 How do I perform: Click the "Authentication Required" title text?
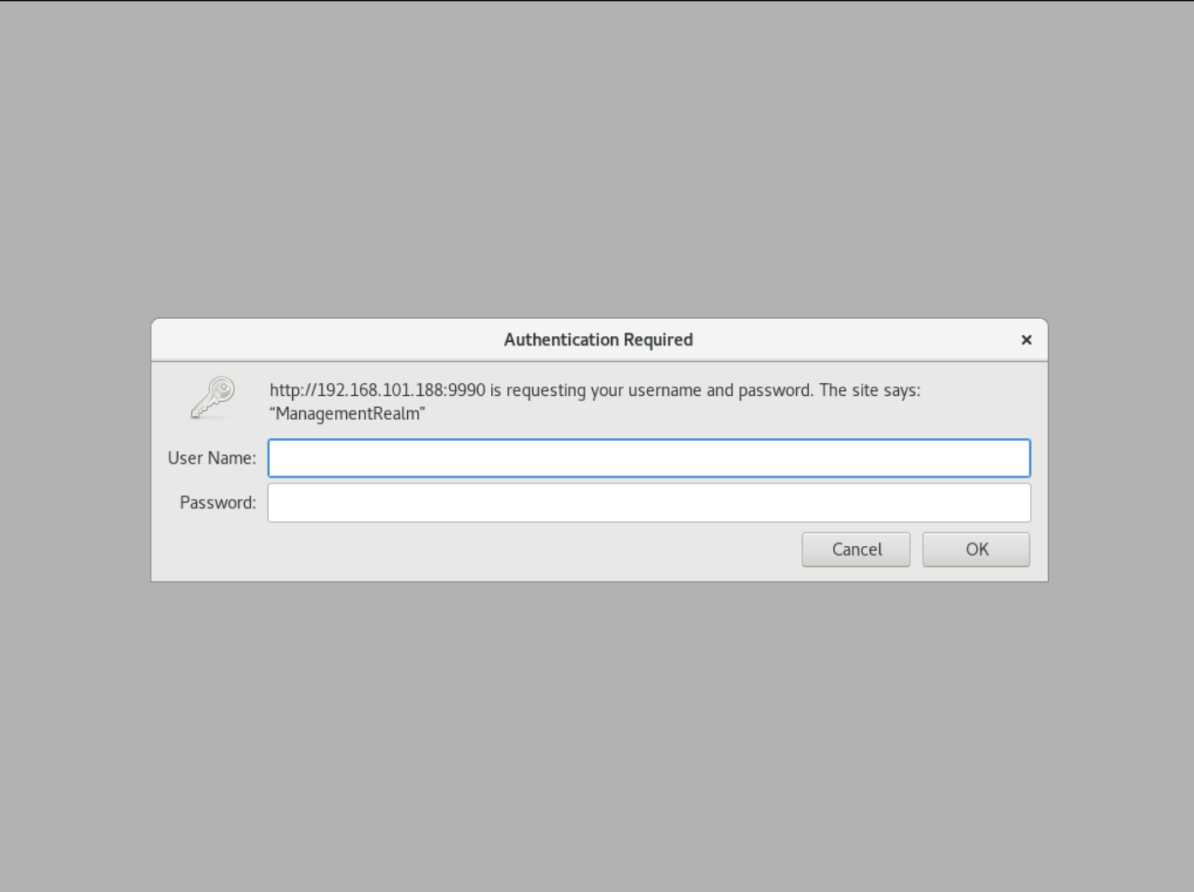598,340
